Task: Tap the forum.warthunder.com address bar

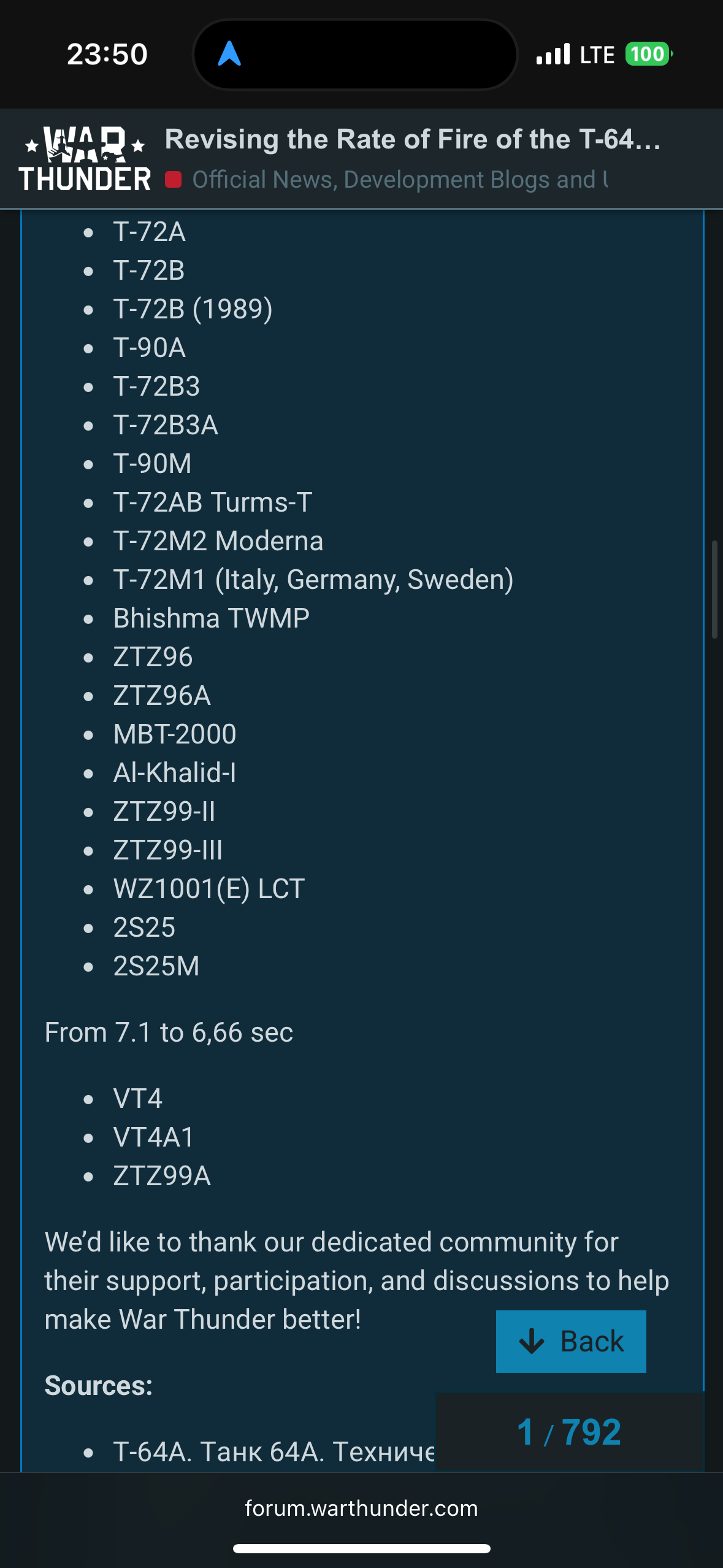Action: coord(361,1508)
